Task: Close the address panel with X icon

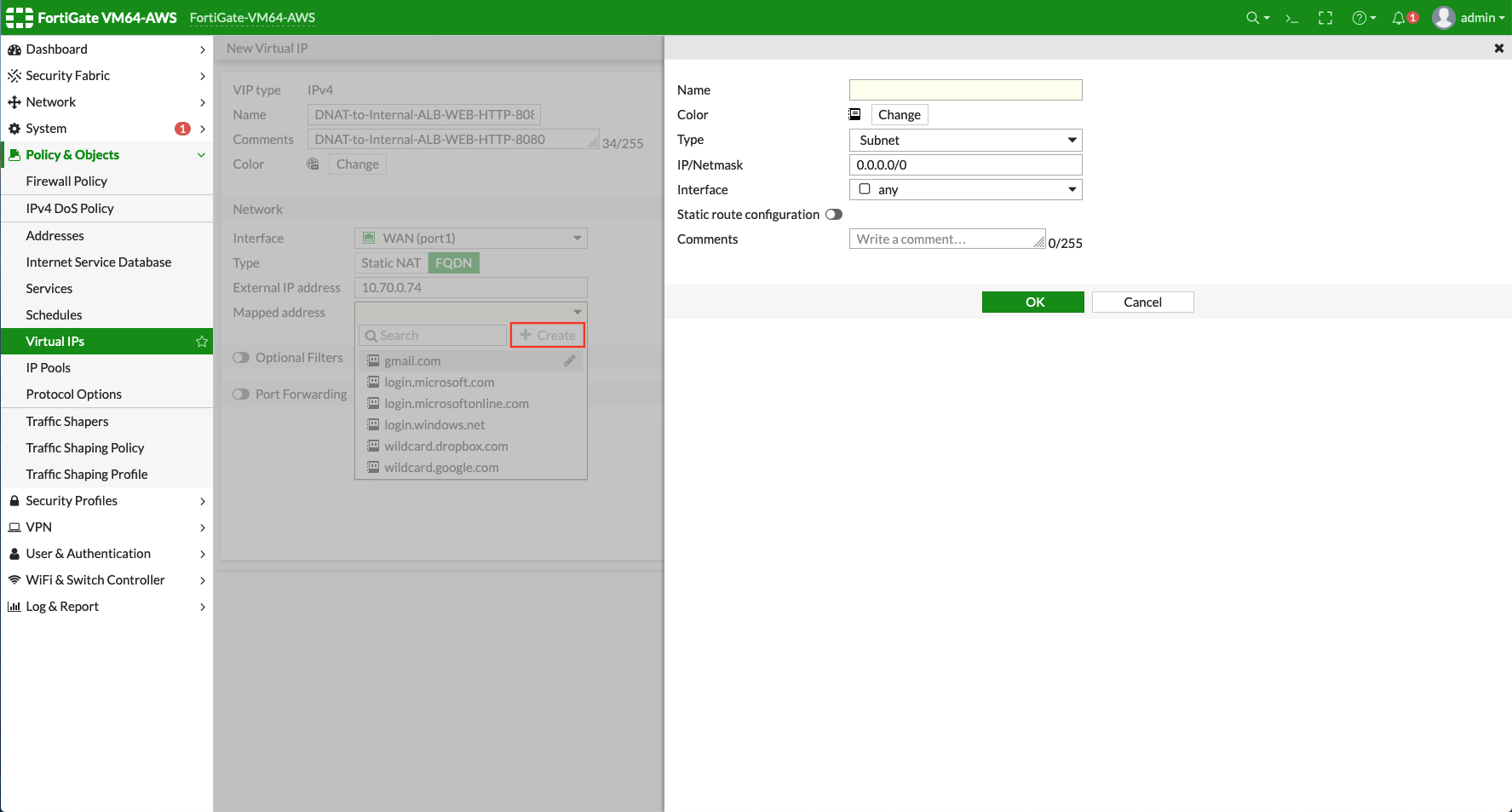Action: pos(1498,49)
